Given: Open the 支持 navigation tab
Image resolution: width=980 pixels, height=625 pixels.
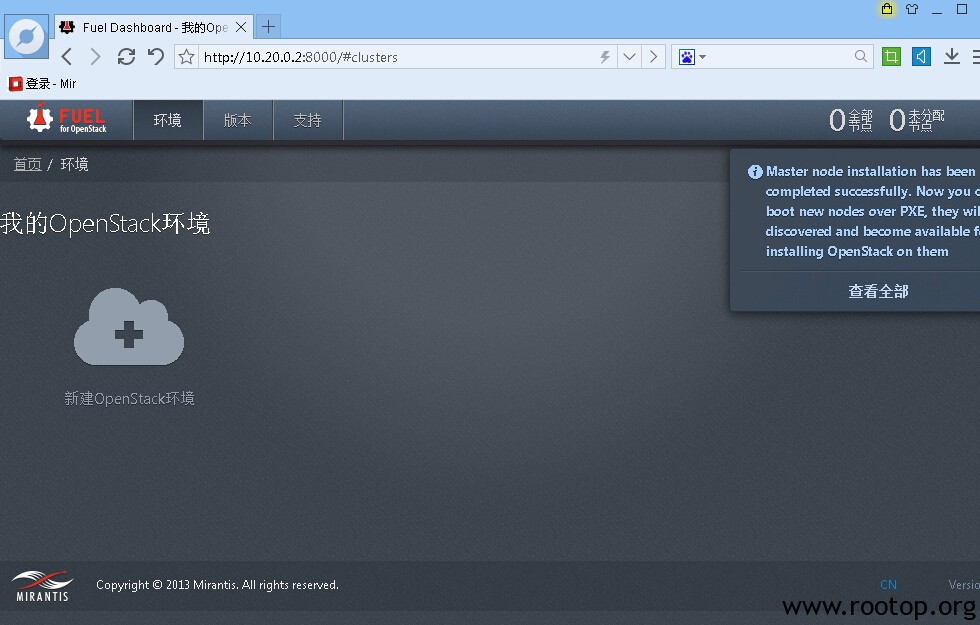Looking at the screenshot, I should click(x=308, y=120).
